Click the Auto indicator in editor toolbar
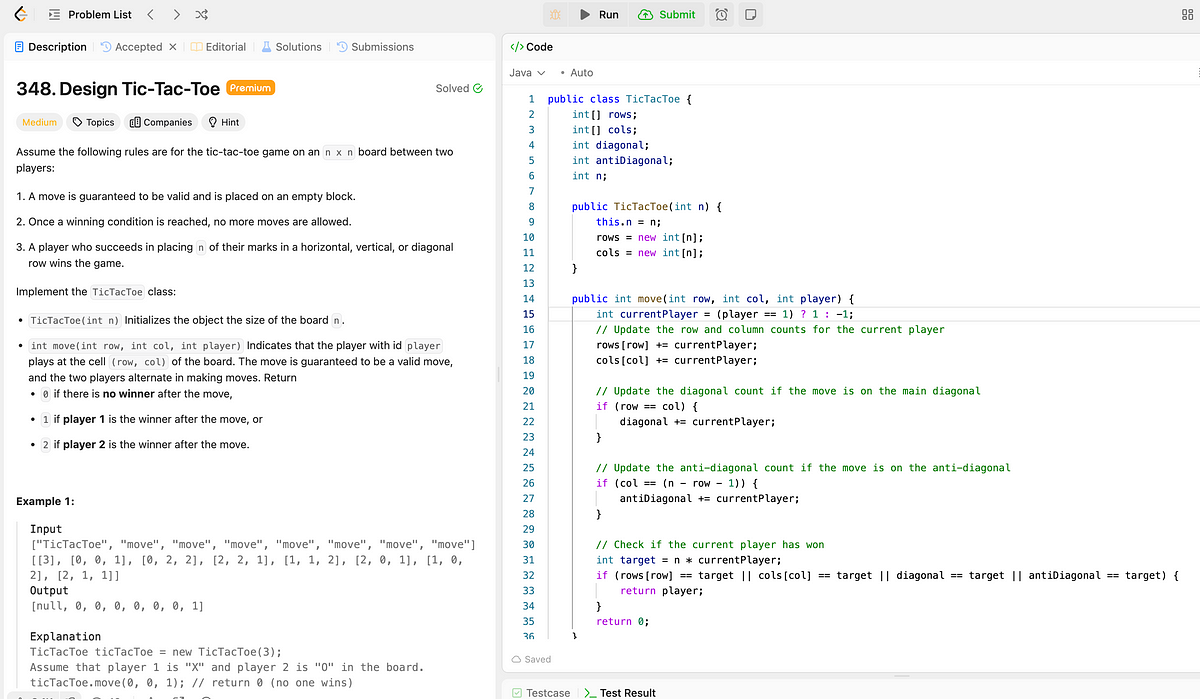 tap(578, 73)
